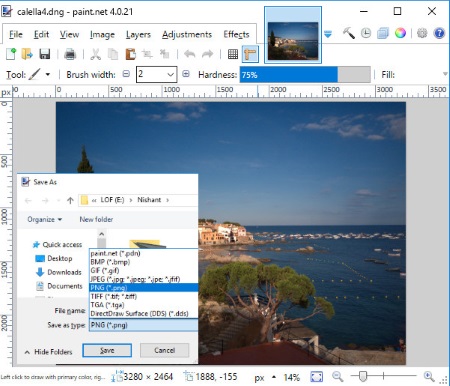Image resolution: width=450 pixels, height=386 pixels.
Task: Open the Effects menu
Action: (236, 34)
